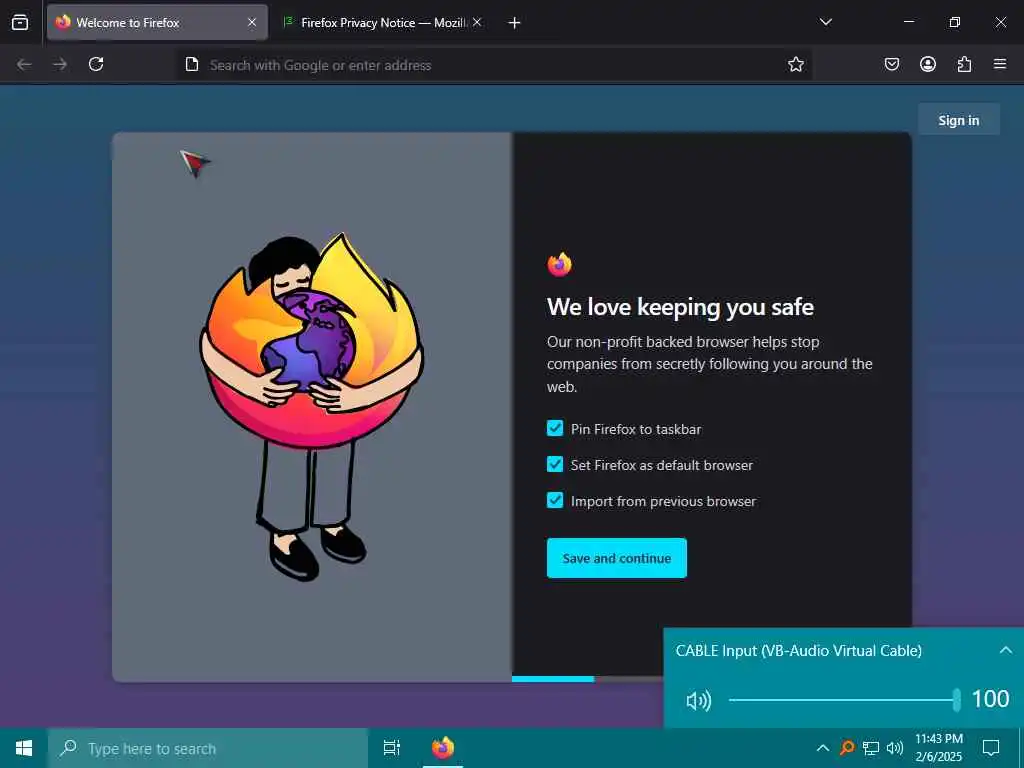Mute the speaker in volume flyout
The height and width of the screenshot is (768, 1024).
(x=698, y=701)
